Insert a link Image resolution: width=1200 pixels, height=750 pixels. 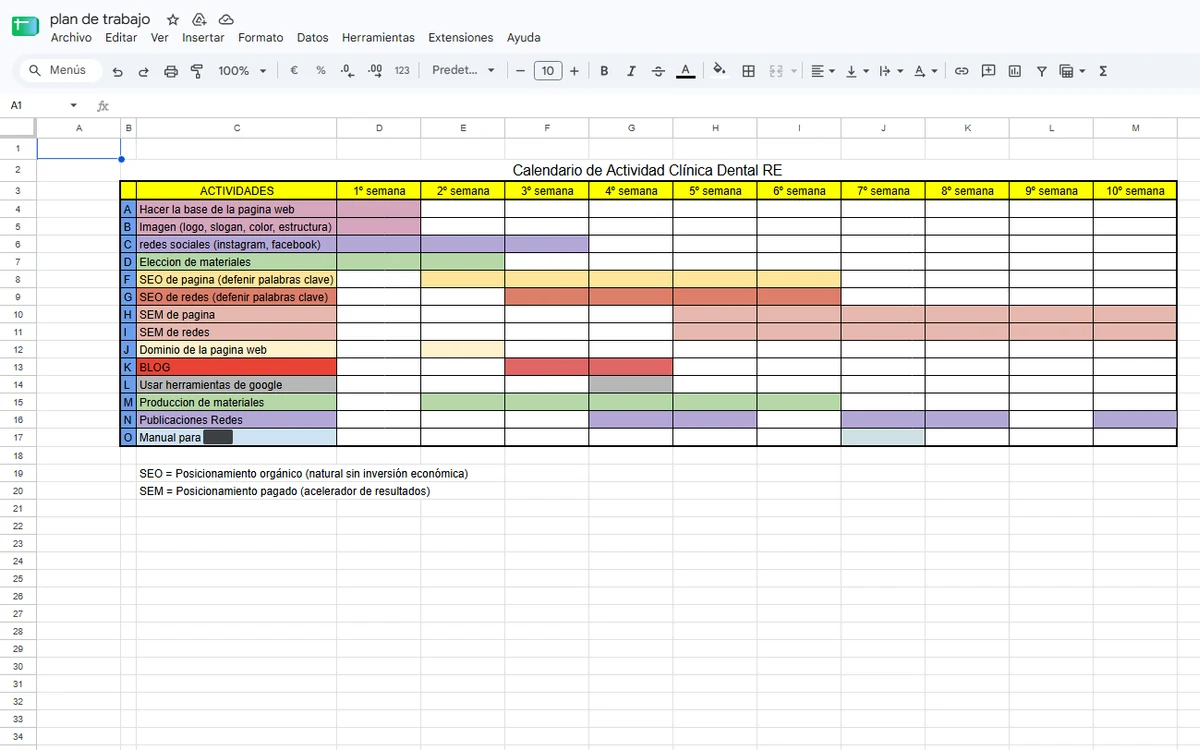(x=961, y=71)
